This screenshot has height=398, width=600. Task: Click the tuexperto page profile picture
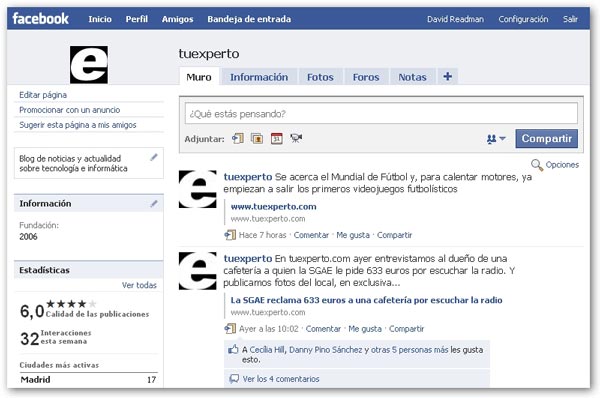click(89, 65)
